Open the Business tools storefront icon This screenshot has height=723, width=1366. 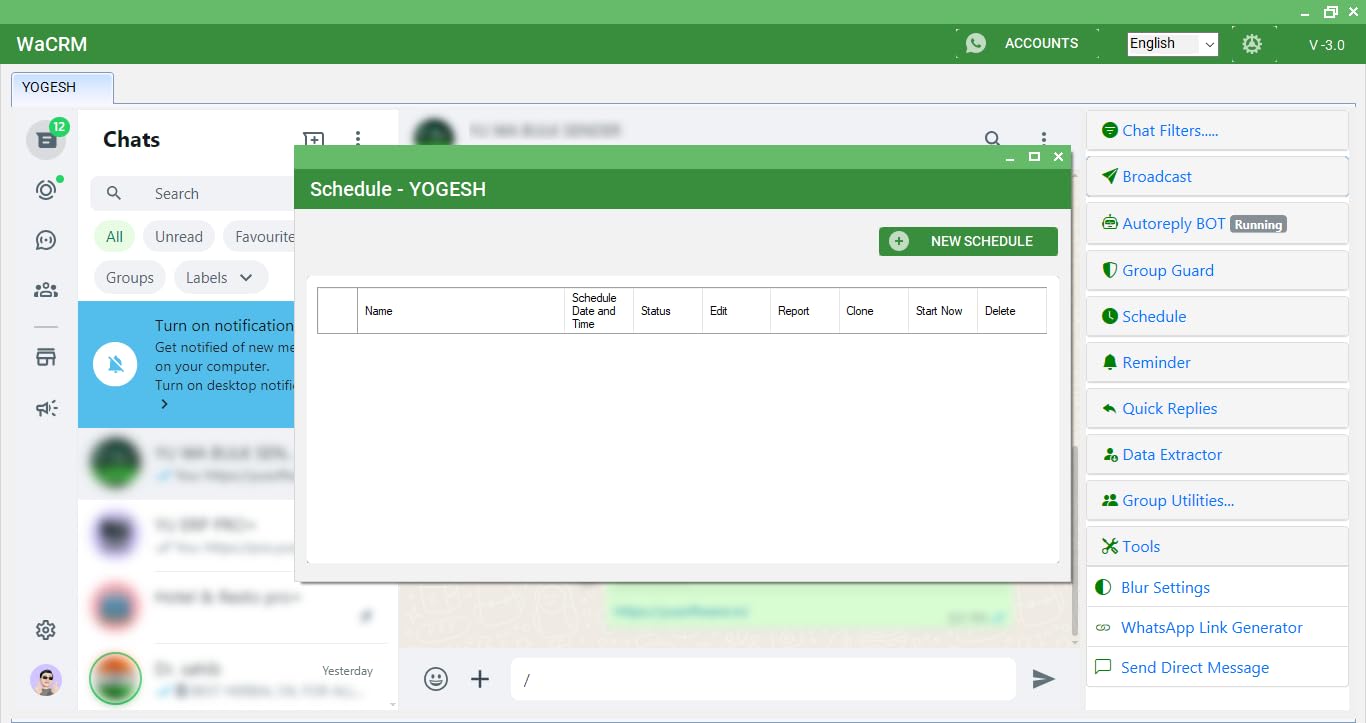click(46, 357)
